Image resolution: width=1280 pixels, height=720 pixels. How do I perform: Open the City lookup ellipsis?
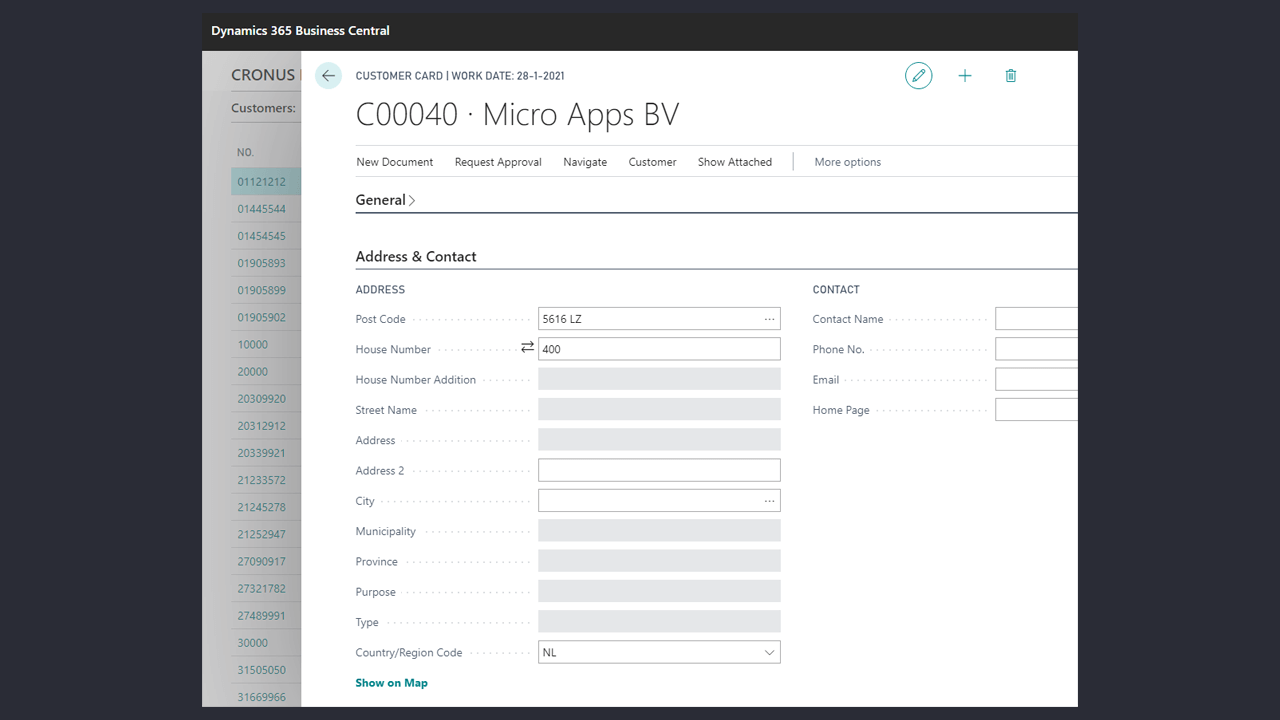[769, 501]
